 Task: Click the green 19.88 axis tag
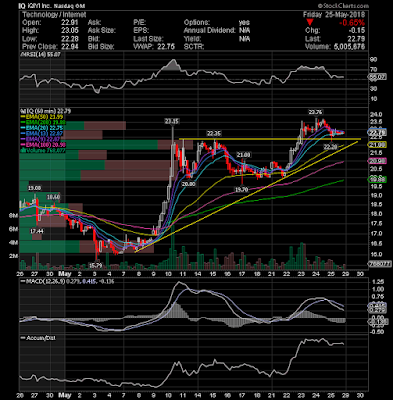point(377,180)
